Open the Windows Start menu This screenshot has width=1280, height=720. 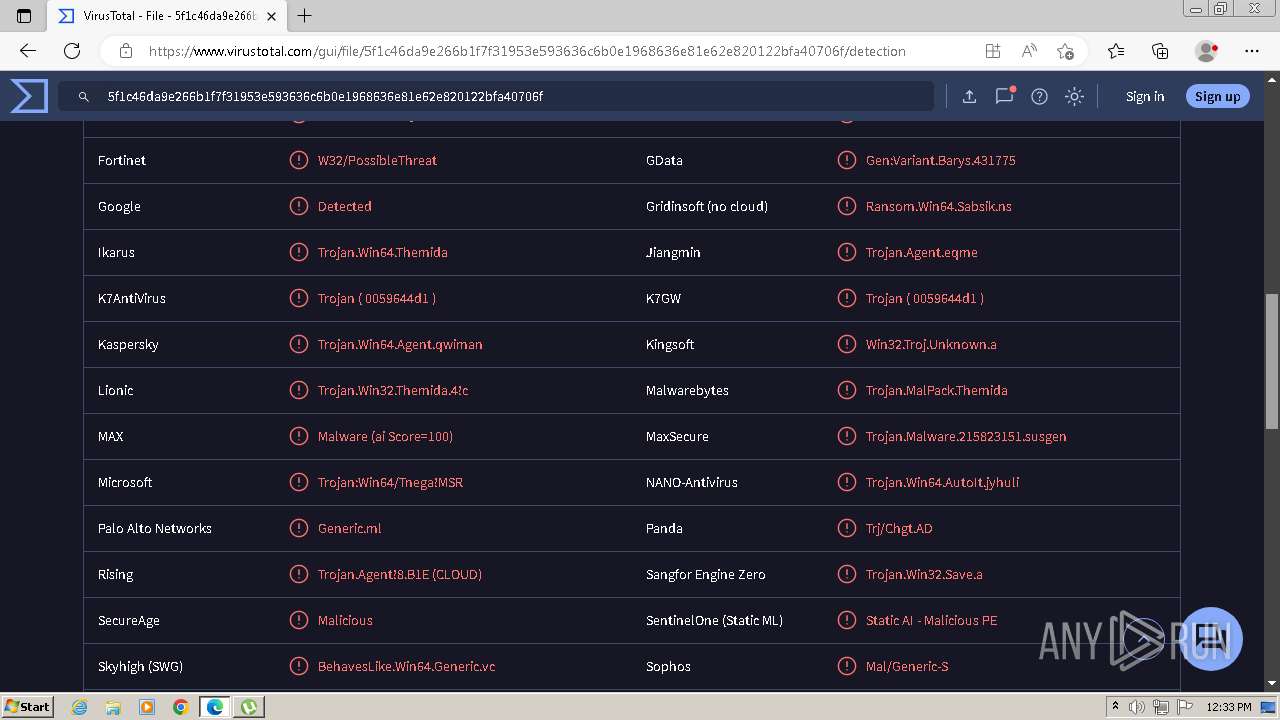(27, 706)
